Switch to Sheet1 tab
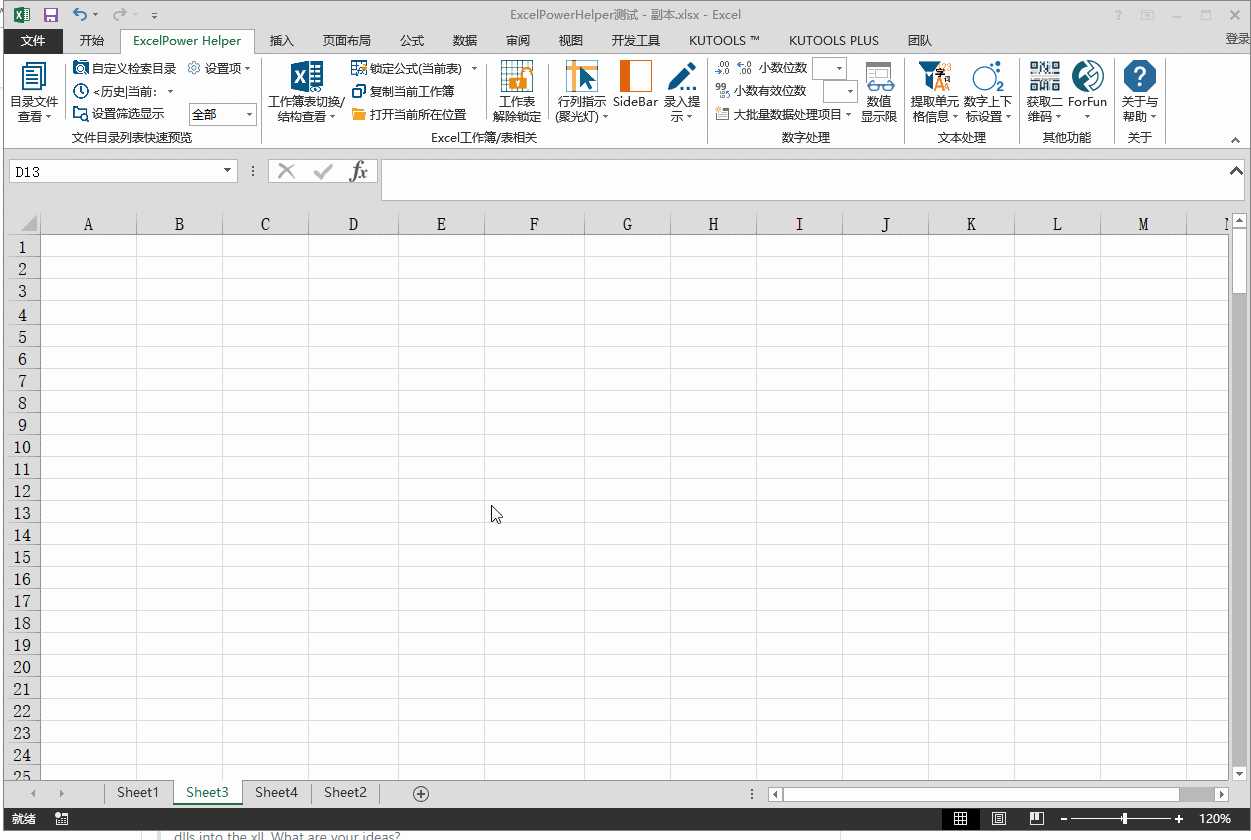Image resolution: width=1251 pixels, height=840 pixels. [138, 792]
